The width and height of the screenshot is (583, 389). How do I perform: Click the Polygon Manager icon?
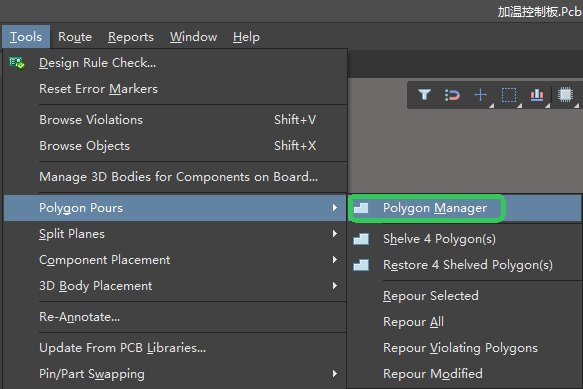[x=361, y=208]
